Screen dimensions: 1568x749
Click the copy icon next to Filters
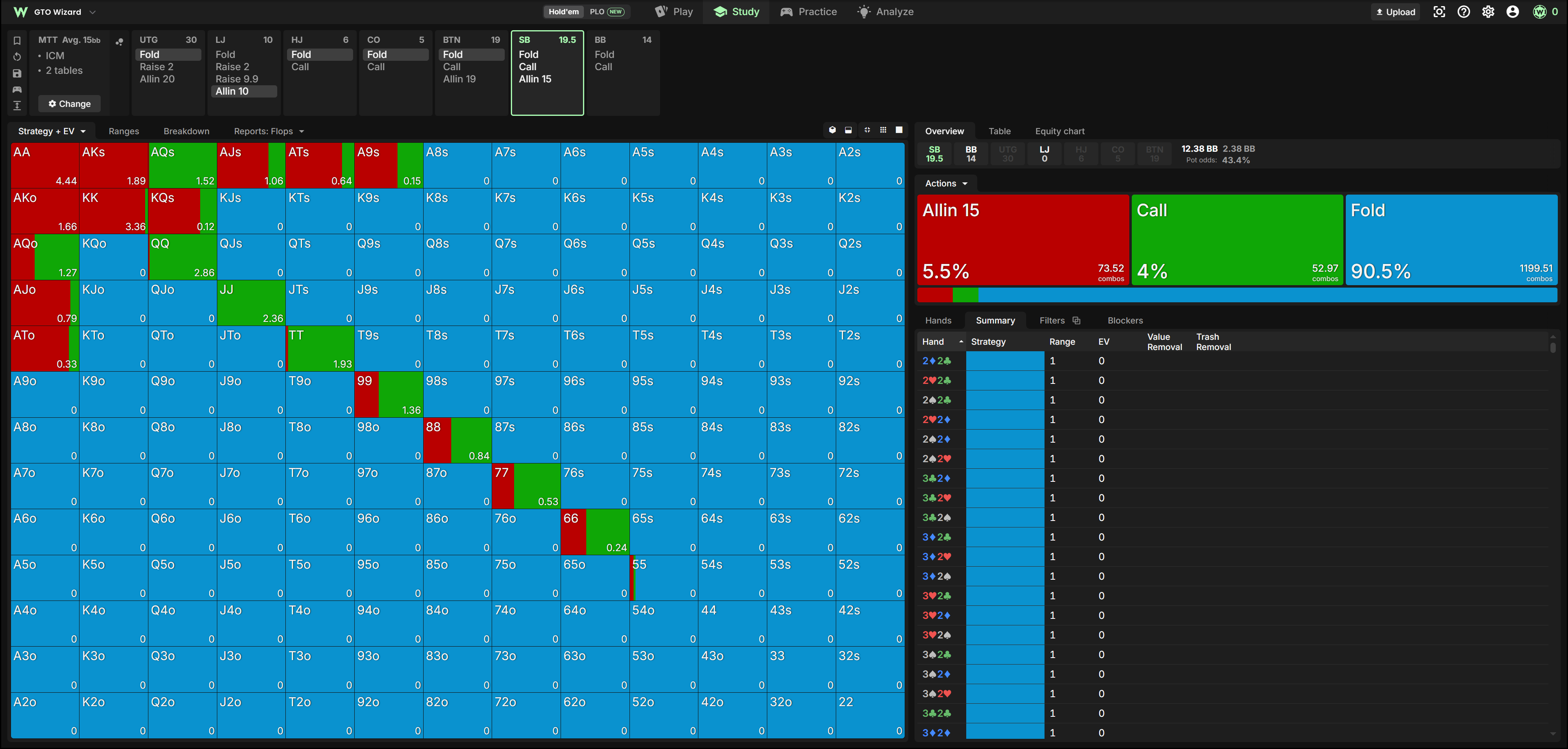(1076, 320)
